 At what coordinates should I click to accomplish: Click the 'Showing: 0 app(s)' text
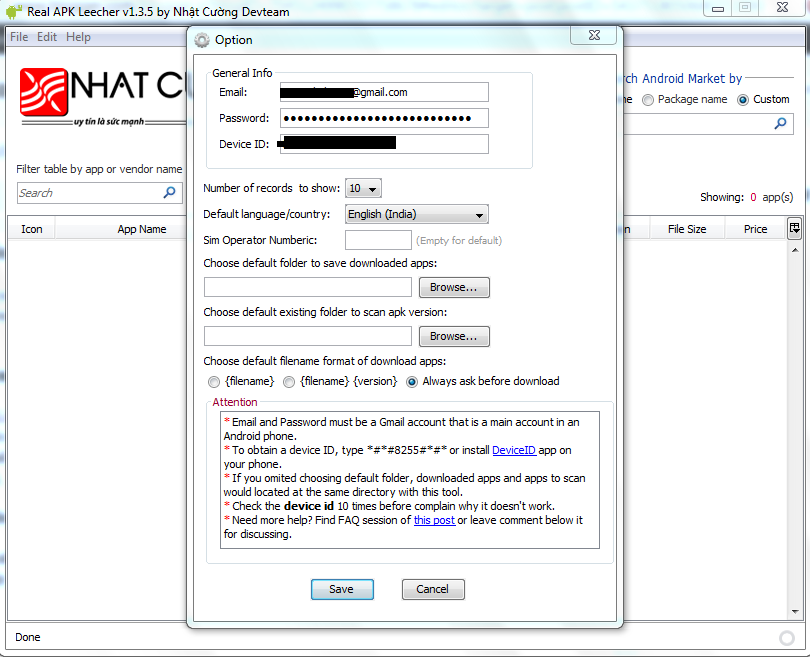(x=746, y=197)
